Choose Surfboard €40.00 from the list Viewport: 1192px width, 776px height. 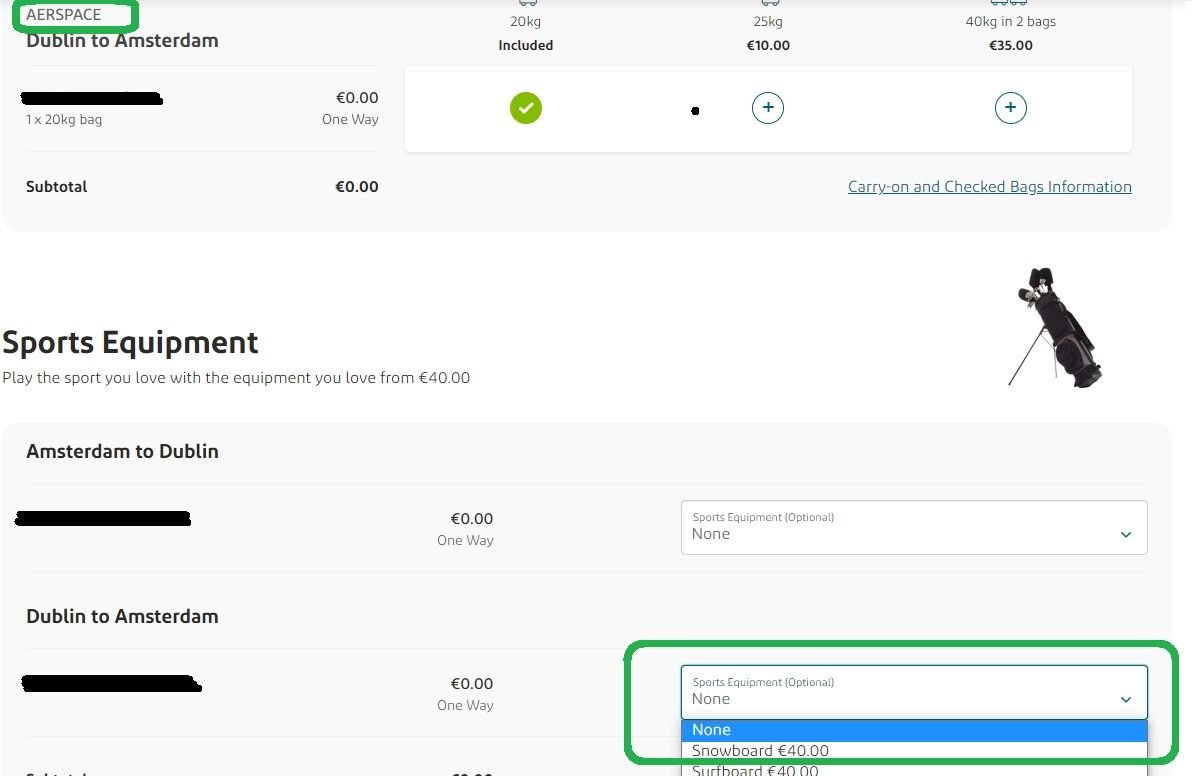pos(755,770)
